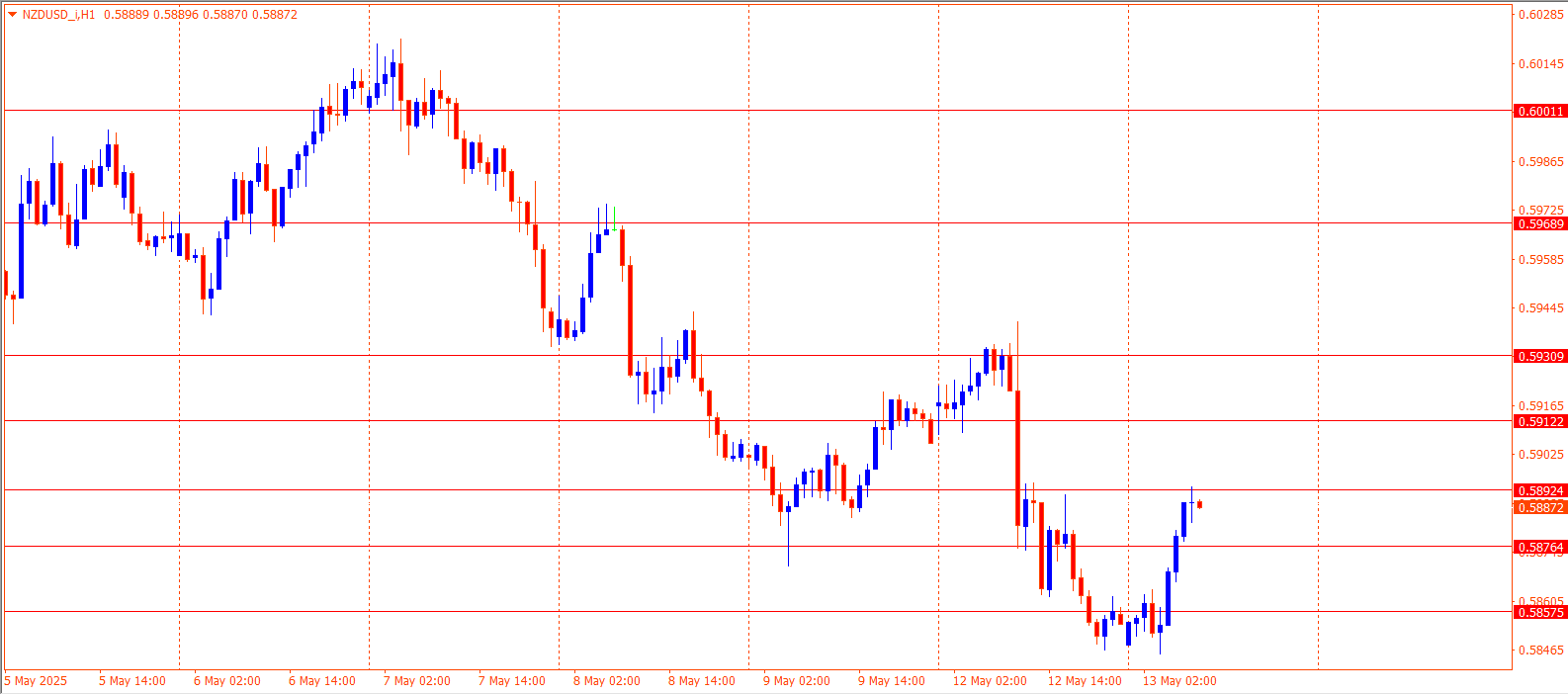Click the 0.59025 price scale value

point(1541,455)
